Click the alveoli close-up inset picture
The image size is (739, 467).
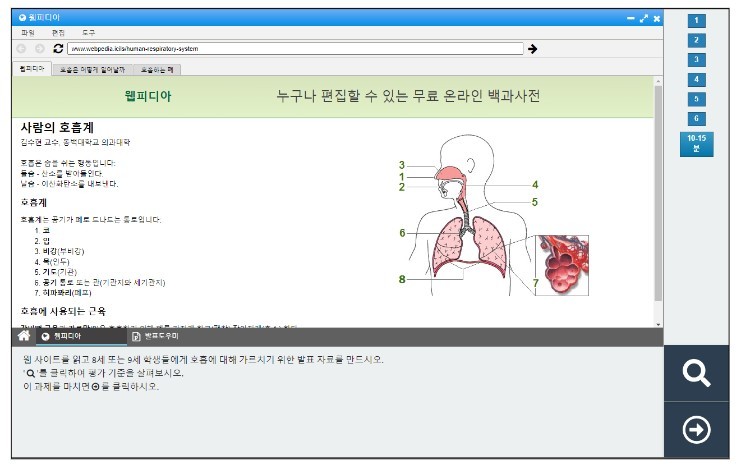tap(562, 265)
